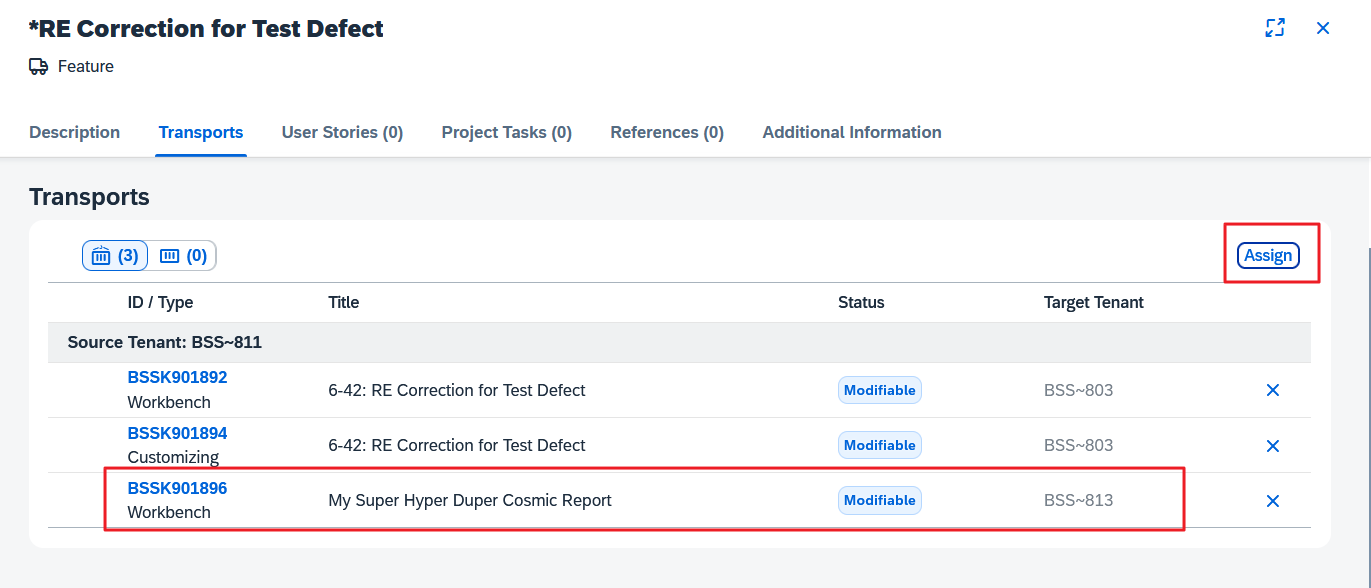Select the Transports tab

tap(201, 132)
